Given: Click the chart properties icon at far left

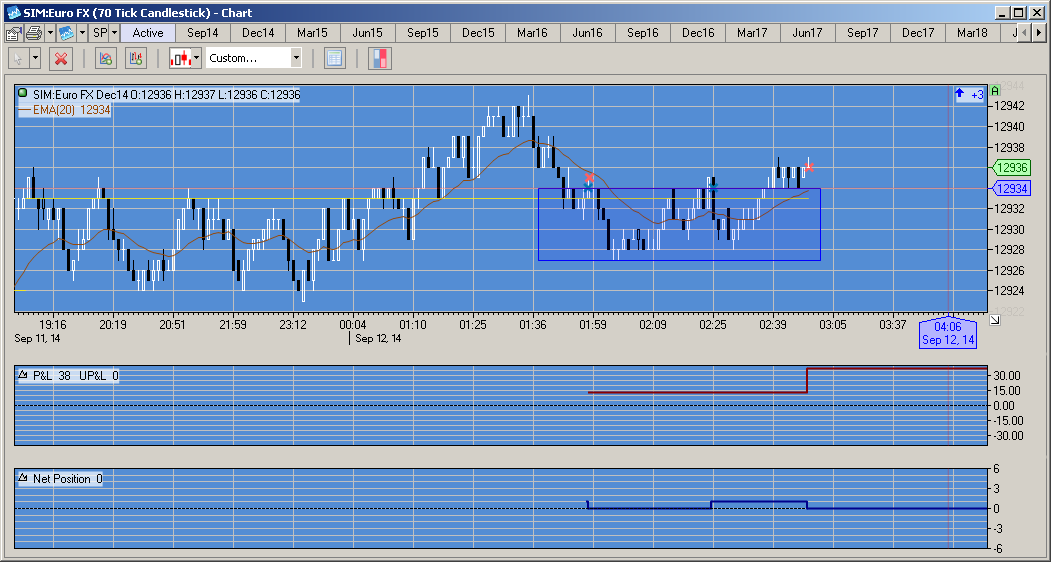Looking at the screenshot, I should (x=14, y=33).
